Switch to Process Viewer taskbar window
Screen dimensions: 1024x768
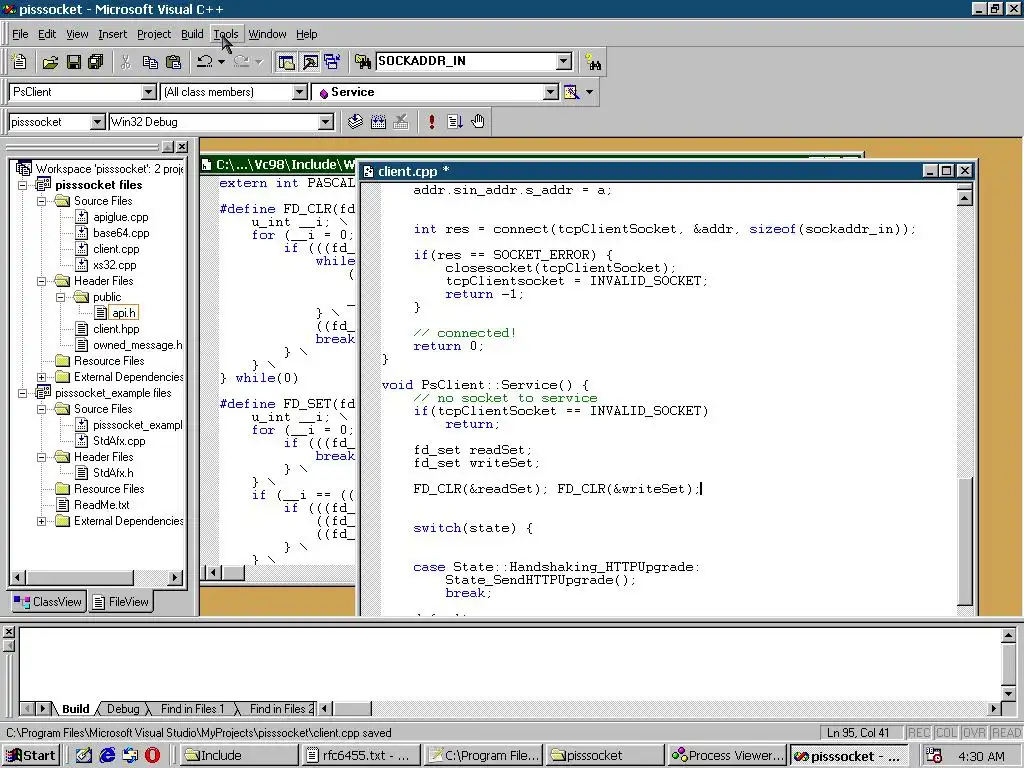[728, 756]
